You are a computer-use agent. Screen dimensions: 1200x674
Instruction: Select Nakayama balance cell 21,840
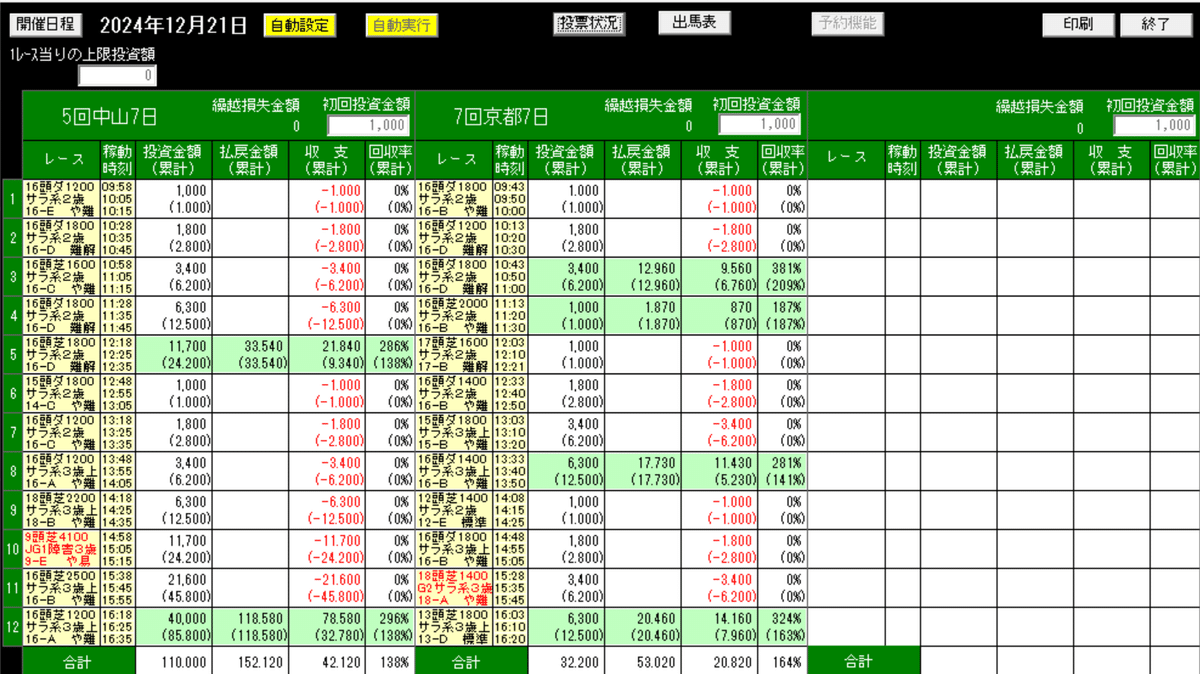(327, 354)
